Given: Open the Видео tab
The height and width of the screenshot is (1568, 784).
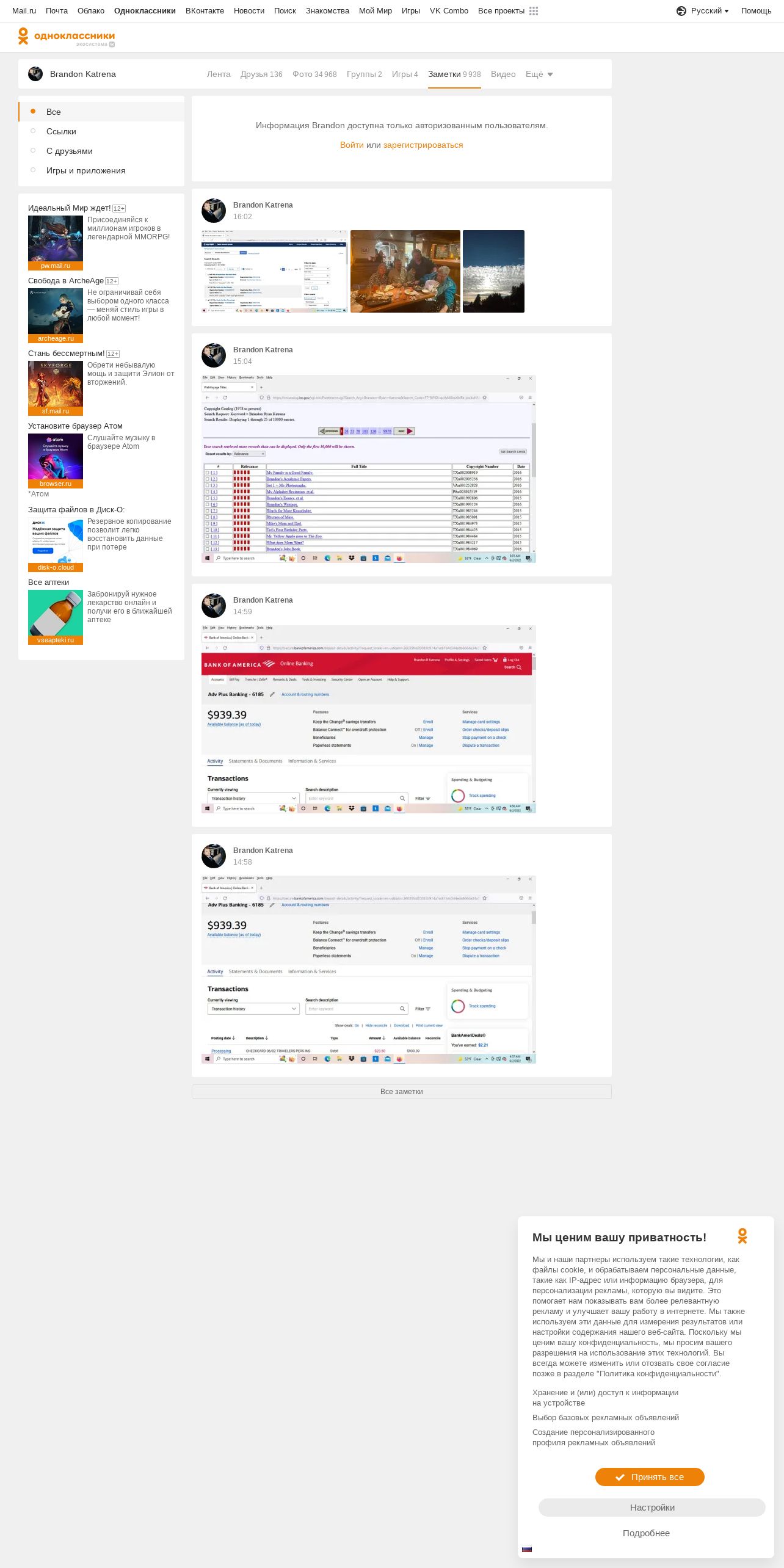Looking at the screenshot, I should (503, 74).
